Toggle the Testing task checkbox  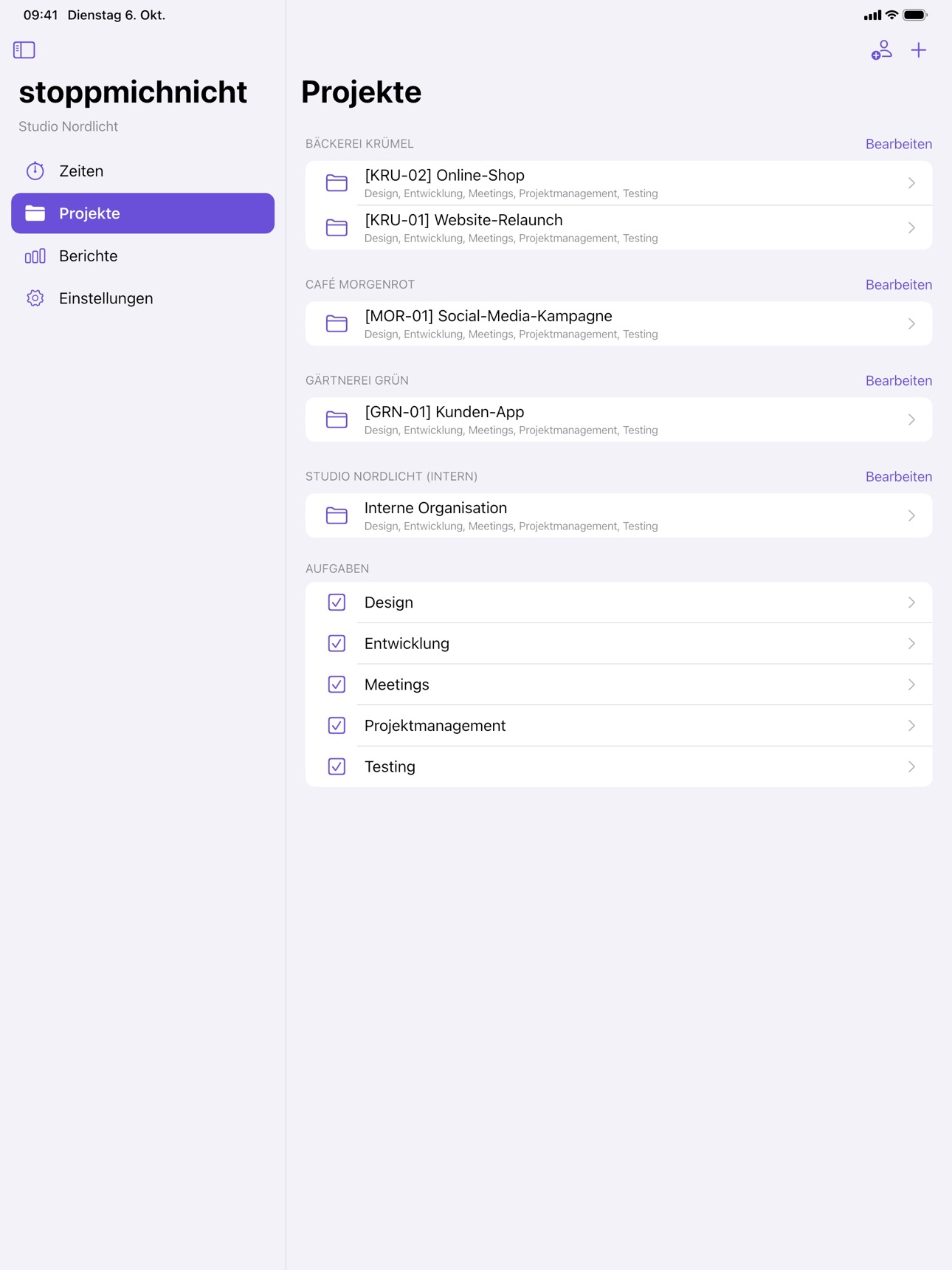pos(337,766)
